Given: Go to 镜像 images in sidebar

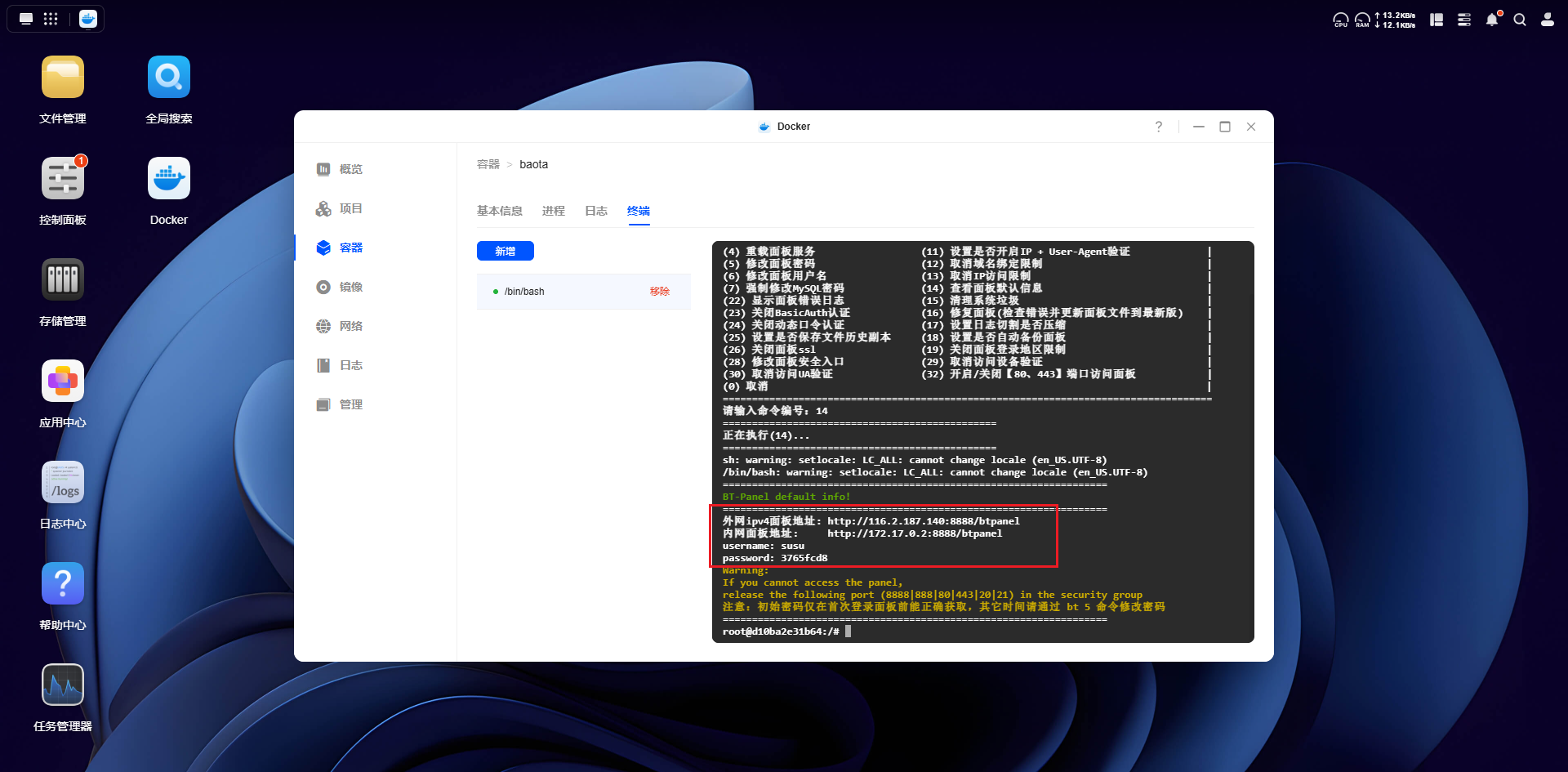Looking at the screenshot, I should [x=350, y=287].
